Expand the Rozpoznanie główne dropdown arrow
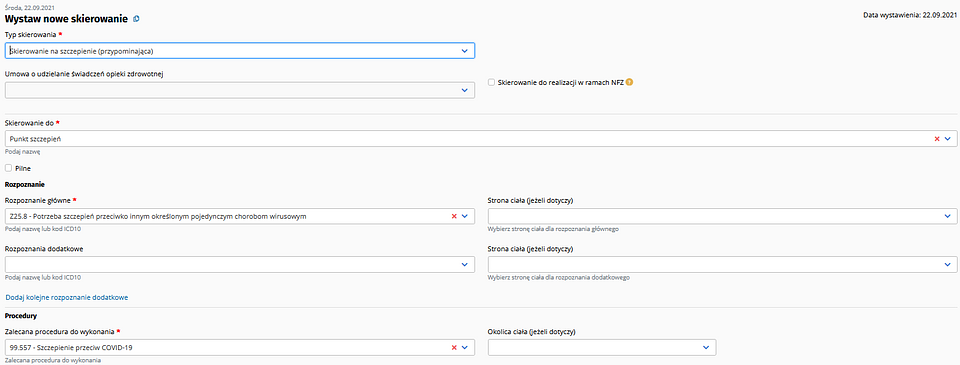The height and width of the screenshot is (365, 960). coord(464,216)
